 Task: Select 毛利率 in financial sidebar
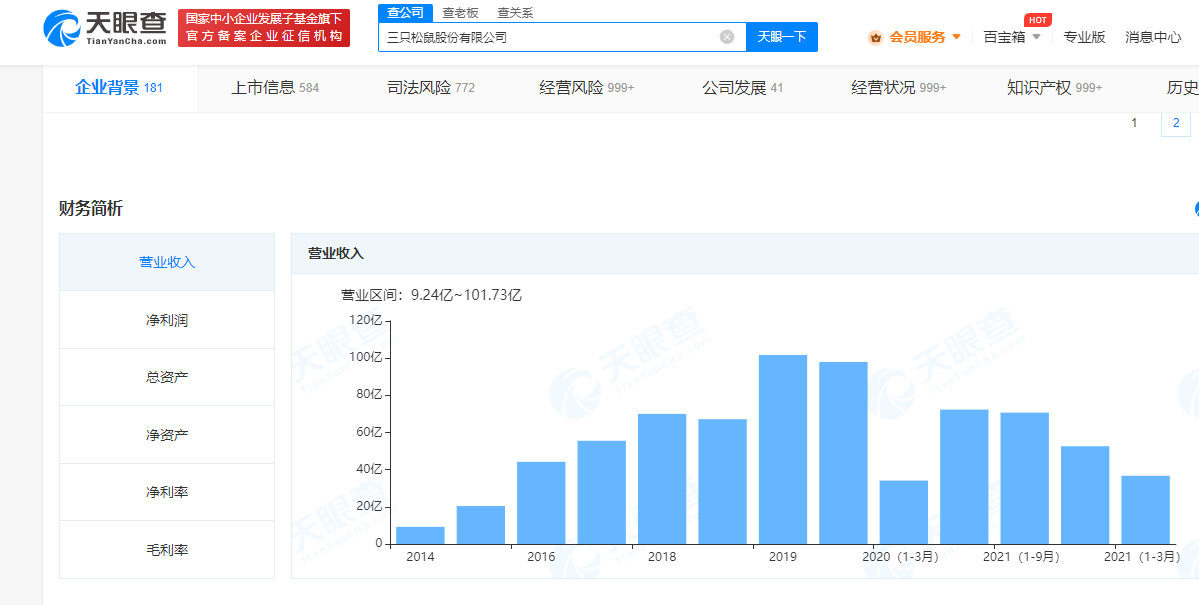tap(167, 549)
